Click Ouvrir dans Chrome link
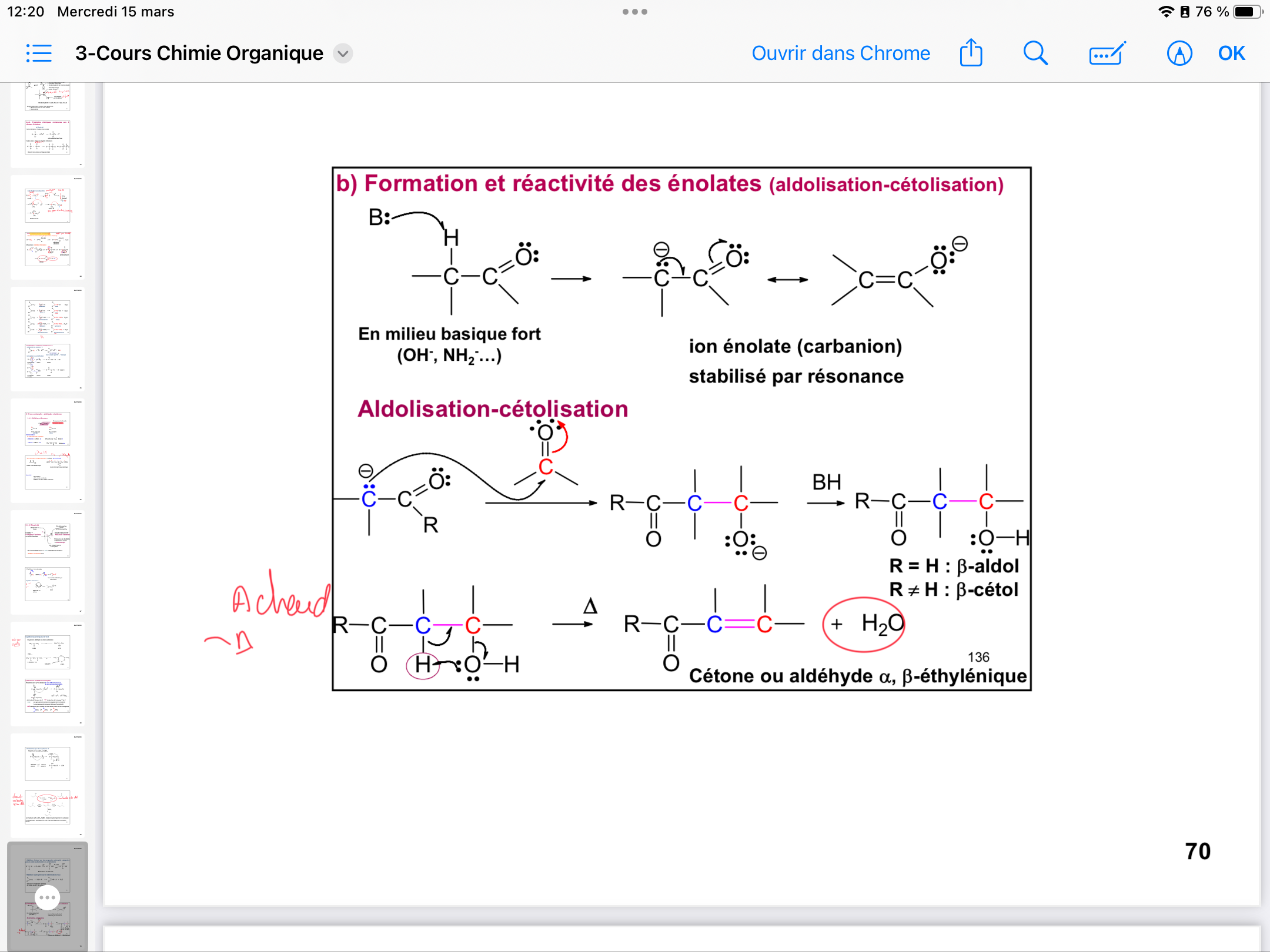 click(841, 53)
